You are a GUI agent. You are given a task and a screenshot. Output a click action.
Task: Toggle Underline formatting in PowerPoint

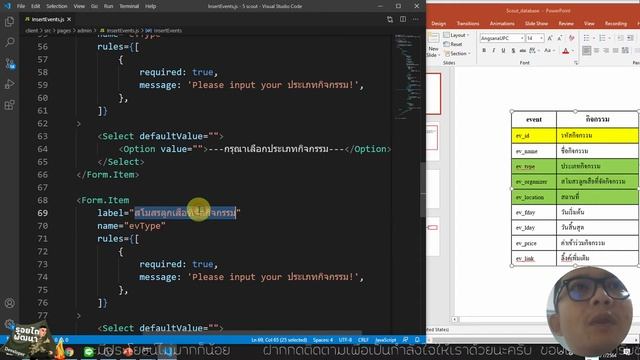tap(503, 51)
